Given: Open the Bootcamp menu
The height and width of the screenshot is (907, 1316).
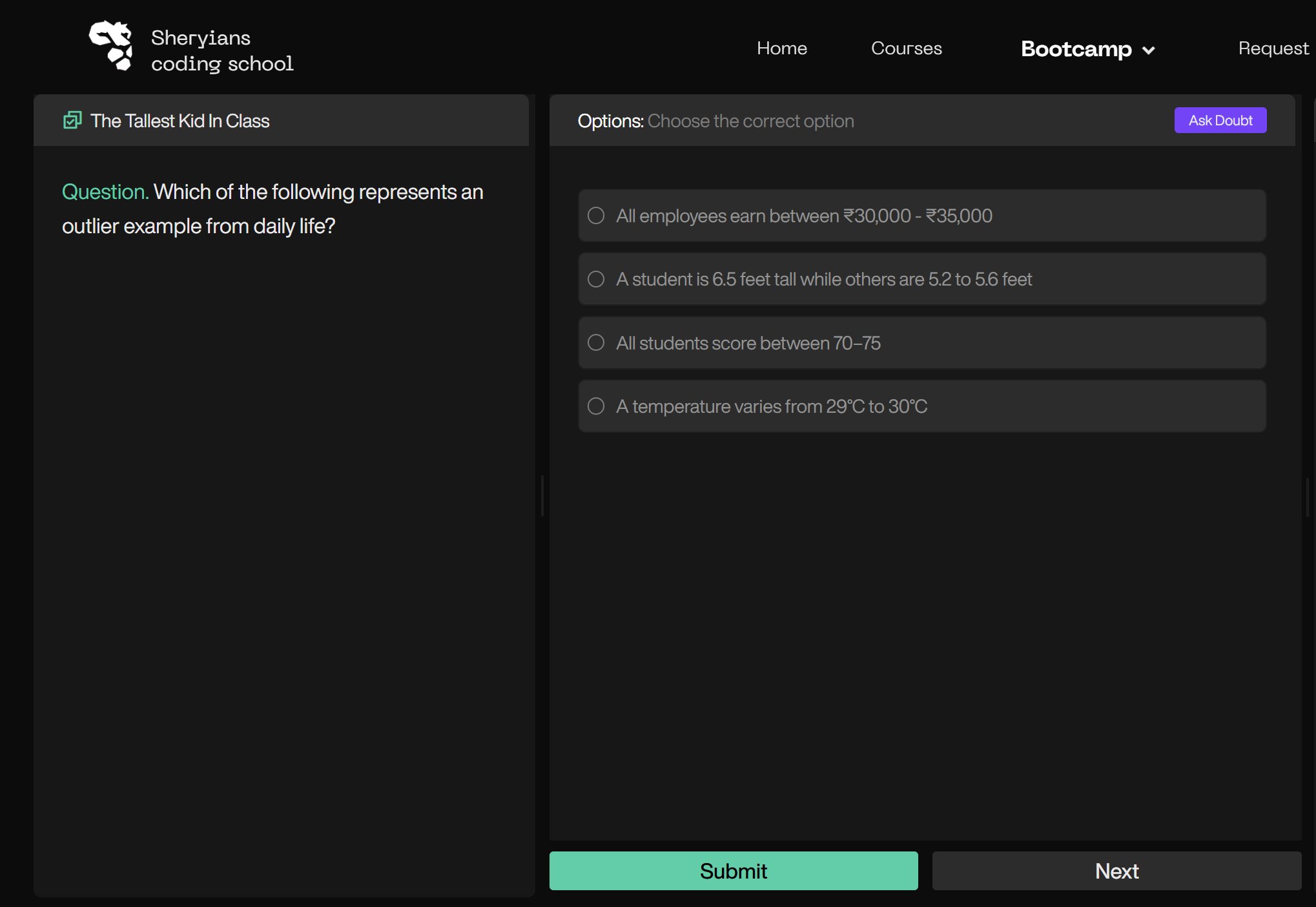Looking at the screenshot, I should (x=1076, y=49).
